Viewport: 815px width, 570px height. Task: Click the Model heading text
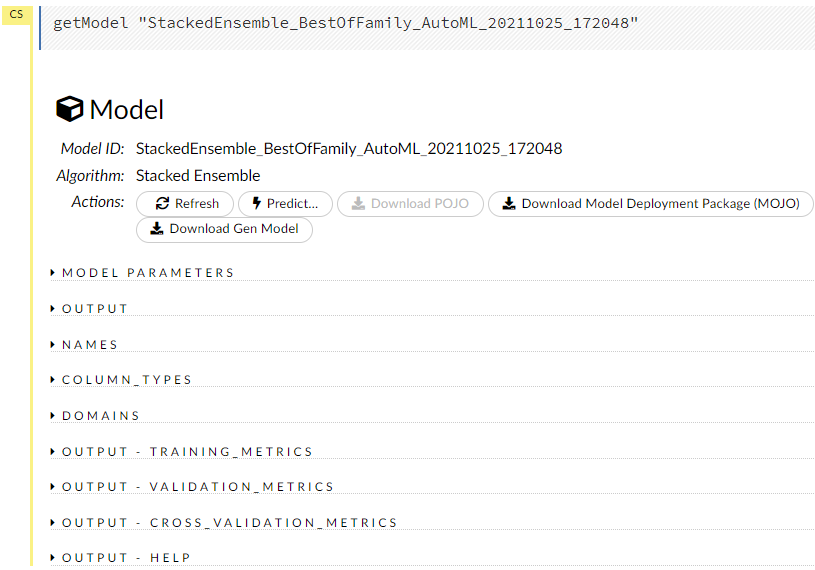point(126,110)
